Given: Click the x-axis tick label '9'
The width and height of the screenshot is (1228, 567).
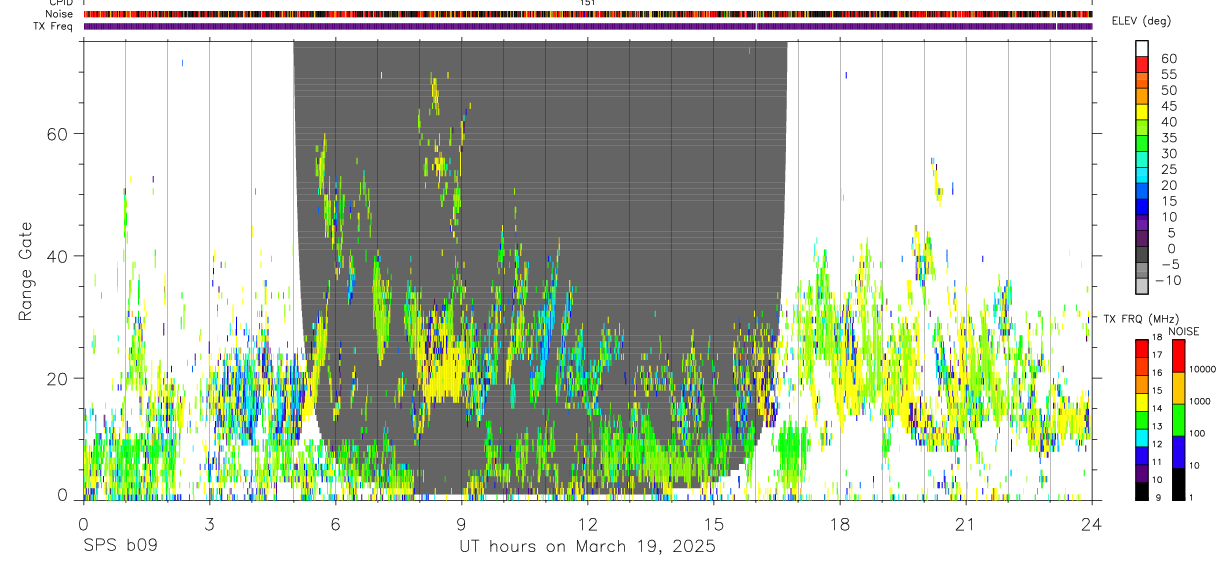Looking at the screenshot, I should tap(461, 523).
